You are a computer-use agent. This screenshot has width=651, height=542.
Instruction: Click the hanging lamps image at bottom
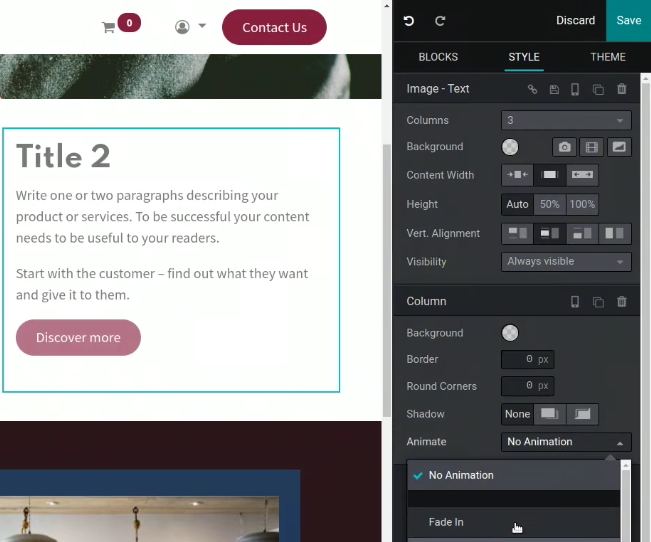139,519
